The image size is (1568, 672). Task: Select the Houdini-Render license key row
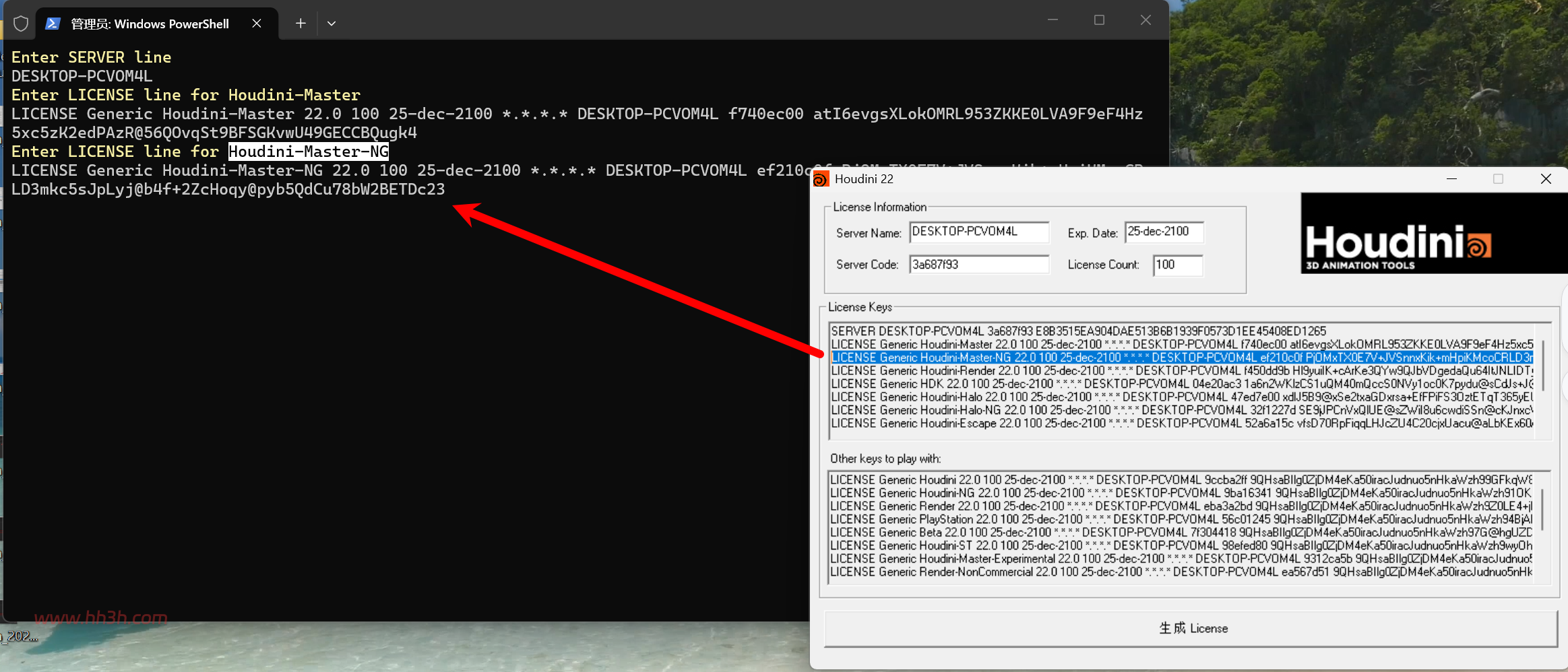1182,371
